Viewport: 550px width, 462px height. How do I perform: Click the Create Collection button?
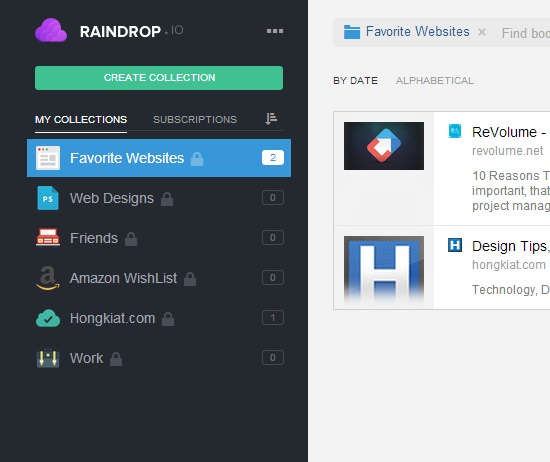click(159, 78)
